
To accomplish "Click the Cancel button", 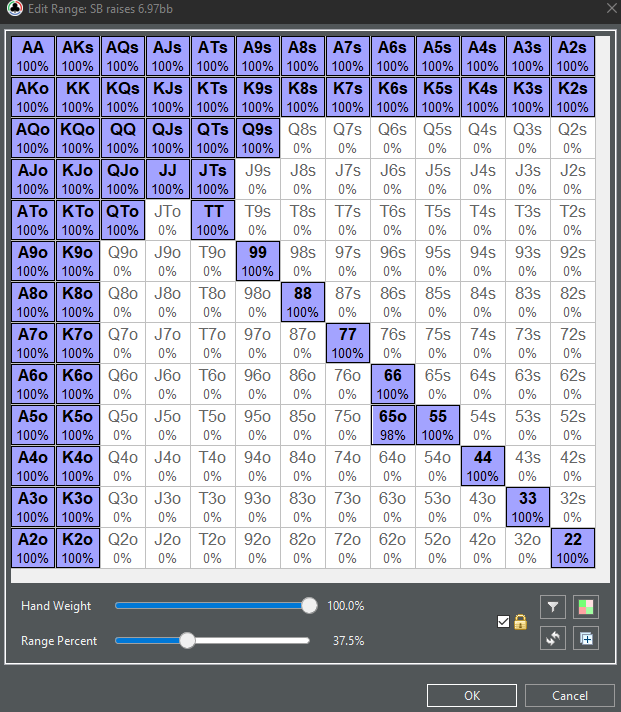I will click(570, 696).
